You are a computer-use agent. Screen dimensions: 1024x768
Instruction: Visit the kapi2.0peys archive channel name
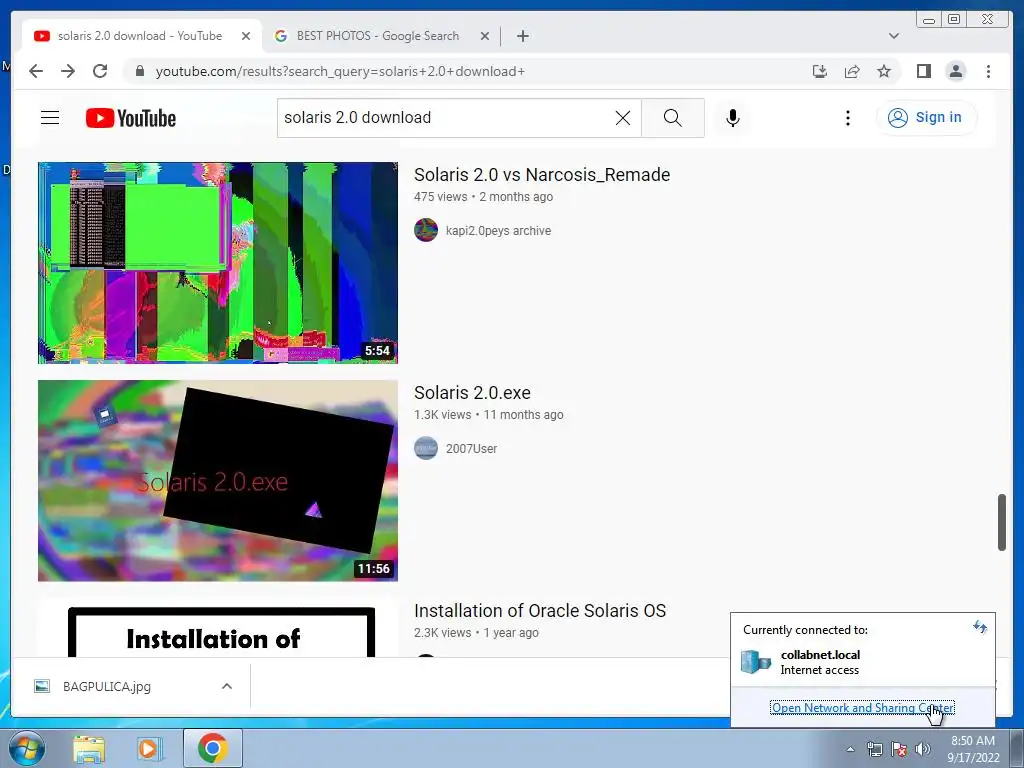click(498, 231)
